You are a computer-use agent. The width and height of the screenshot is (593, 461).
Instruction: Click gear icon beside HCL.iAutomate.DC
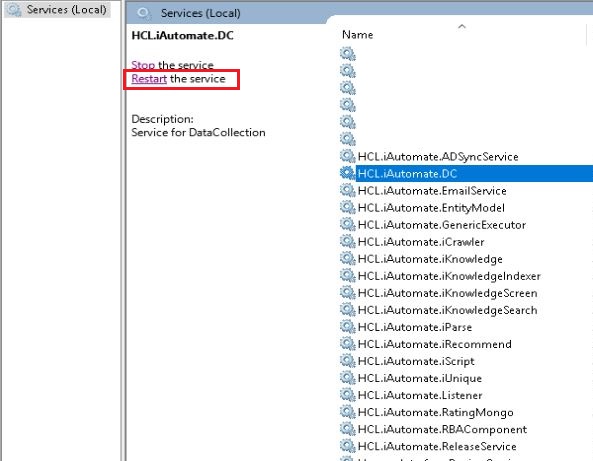pos(348,173)
